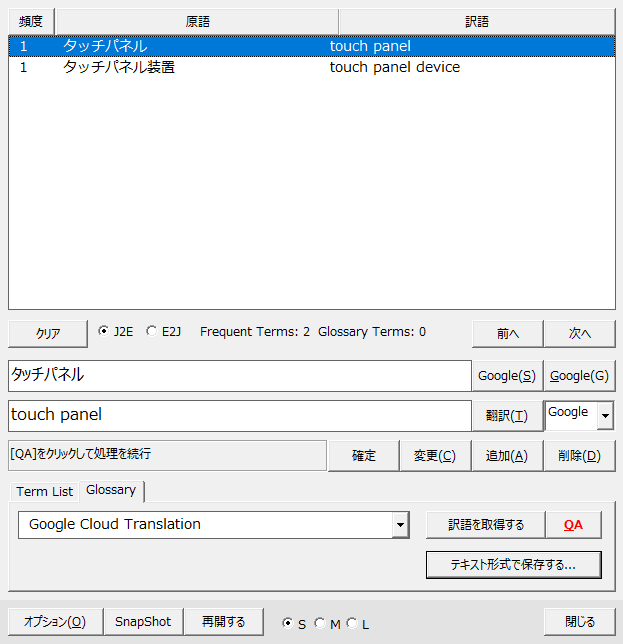Screen dimensions: 623x644
Task: Click テキスト形式で保存する button
Action: [x=513, y=564]
